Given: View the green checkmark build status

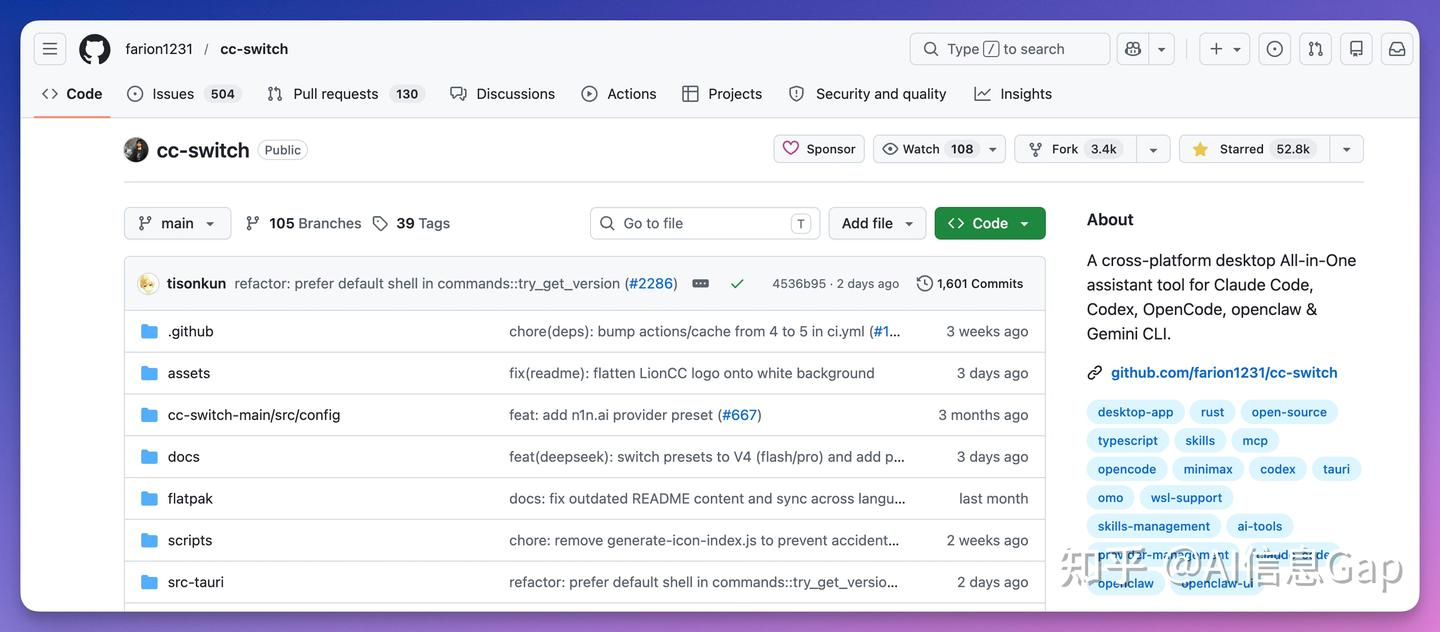Looking at the screenshot, I should [737, 283].
